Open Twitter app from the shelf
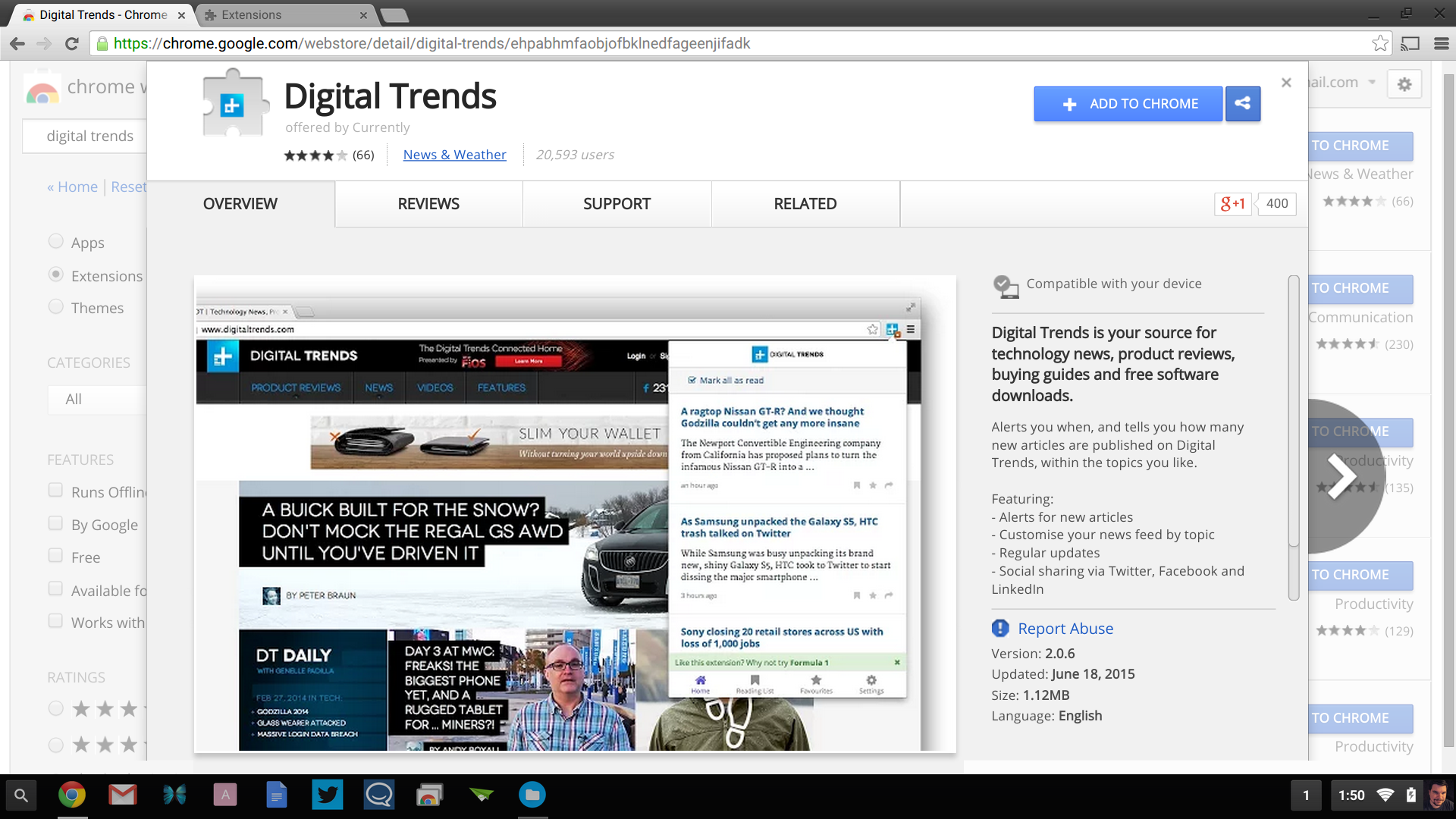This screenshot has height=819, width=1456. pos(328,795)
